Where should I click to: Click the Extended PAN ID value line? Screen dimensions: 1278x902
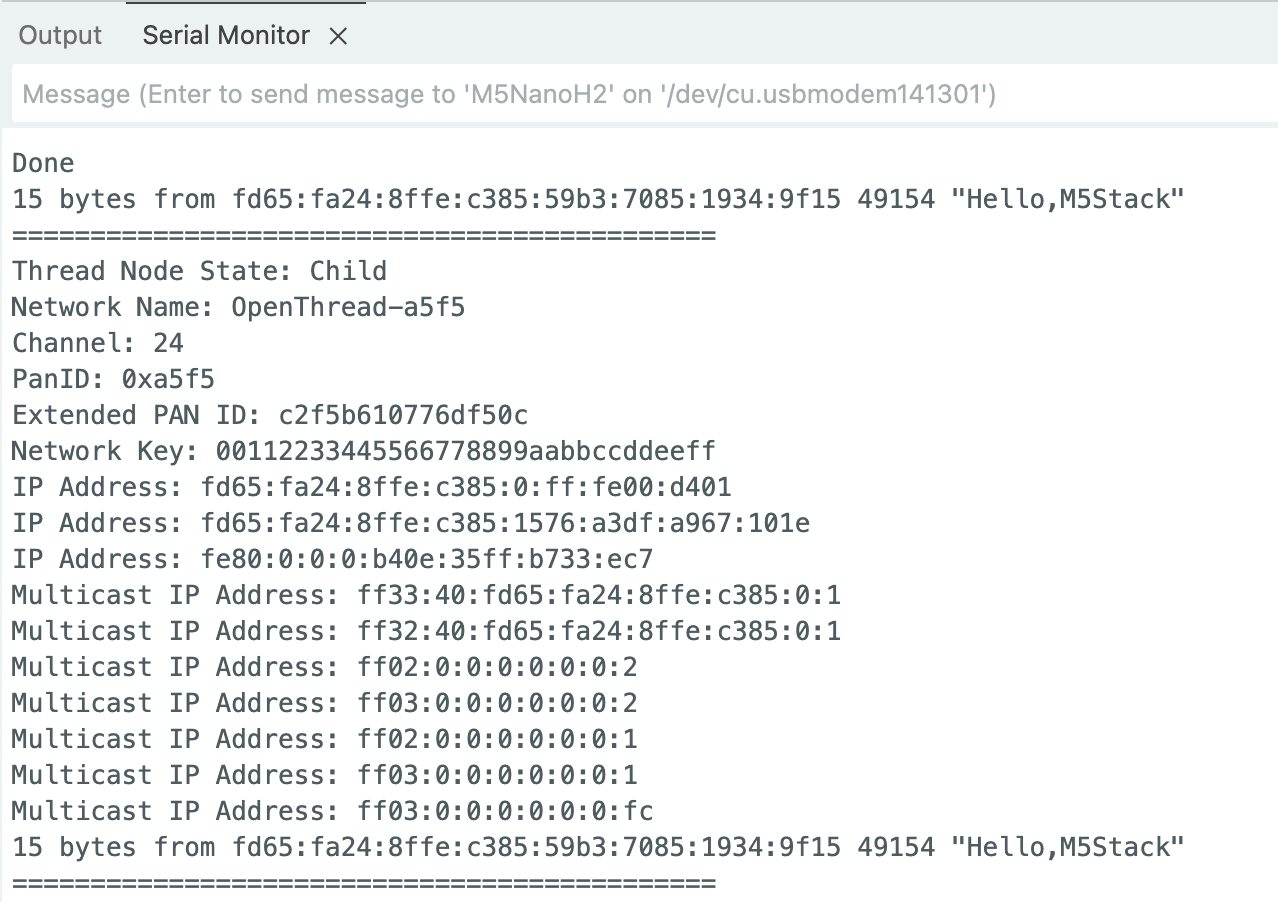tap(270, 415)
